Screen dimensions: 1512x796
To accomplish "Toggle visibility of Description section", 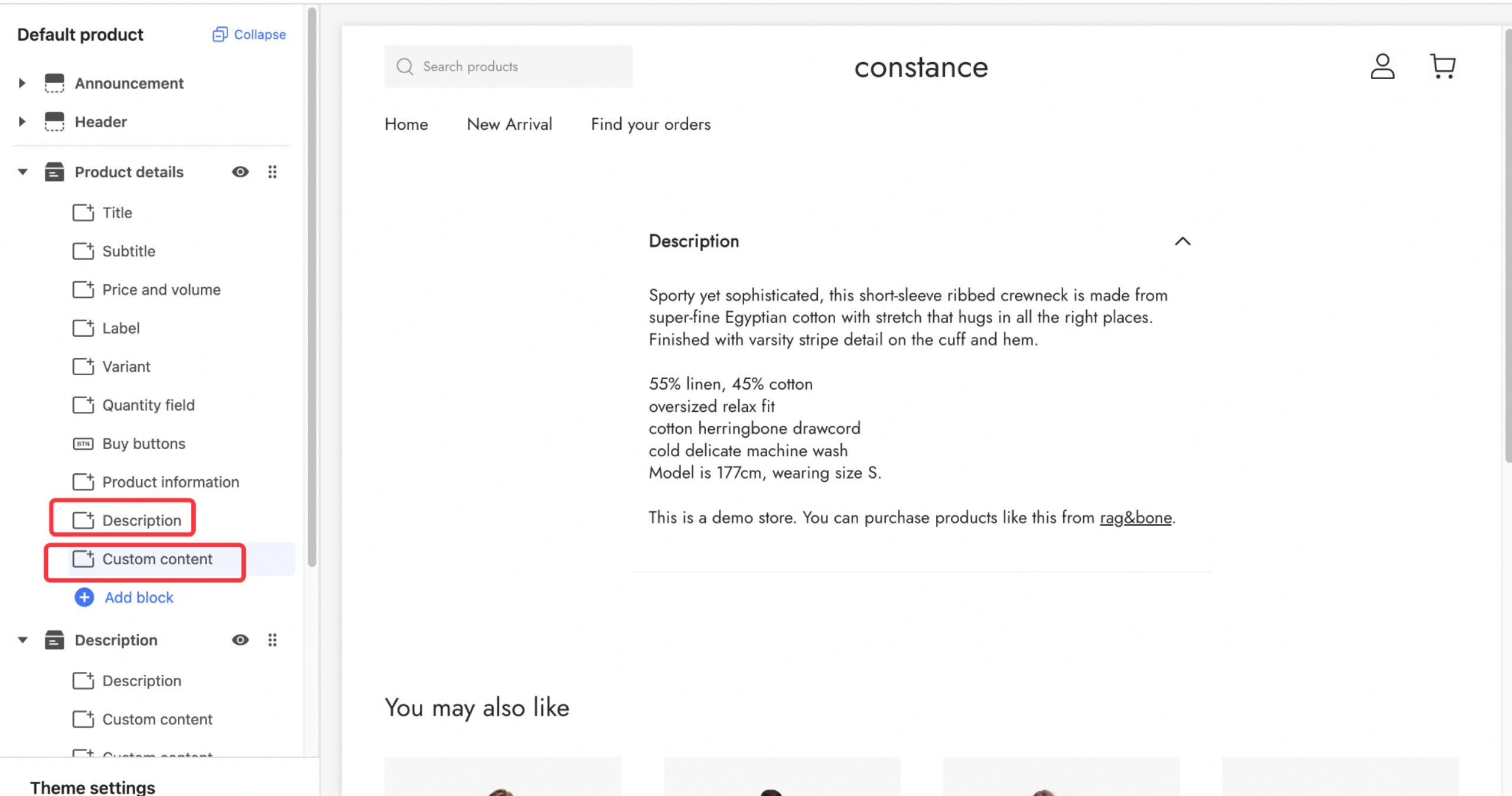I will click(x=240, y=640).
